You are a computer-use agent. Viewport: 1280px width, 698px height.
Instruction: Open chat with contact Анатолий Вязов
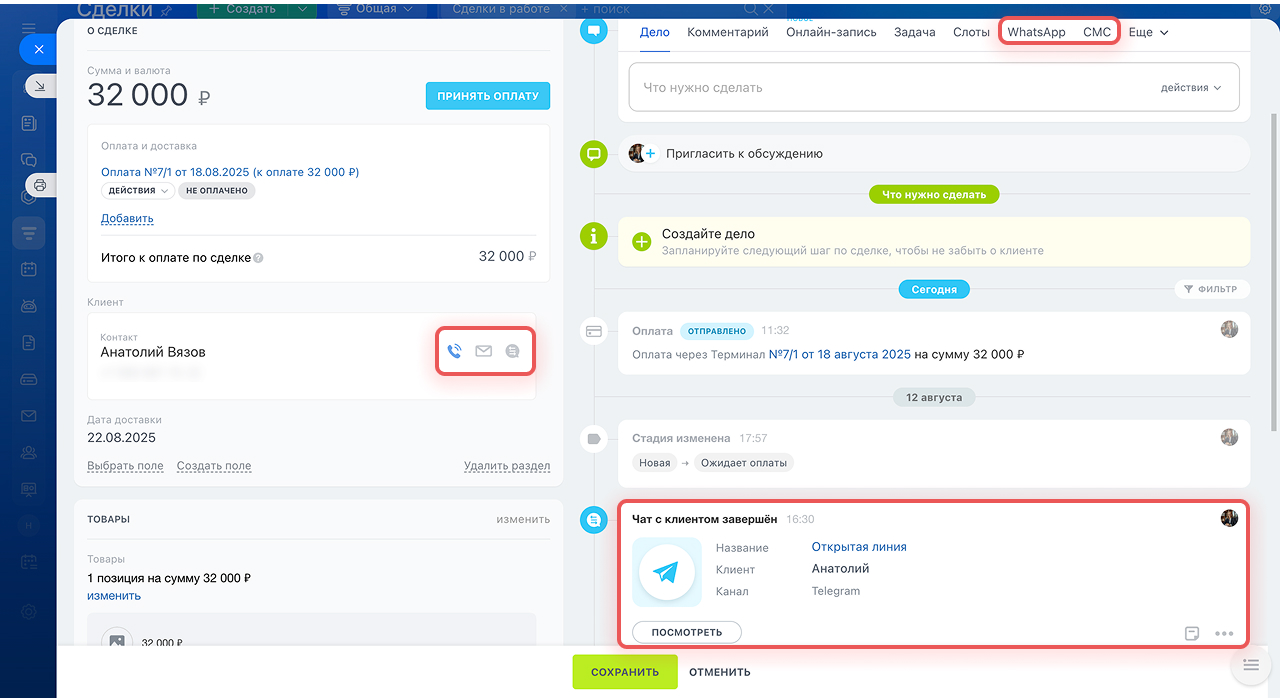513,351
